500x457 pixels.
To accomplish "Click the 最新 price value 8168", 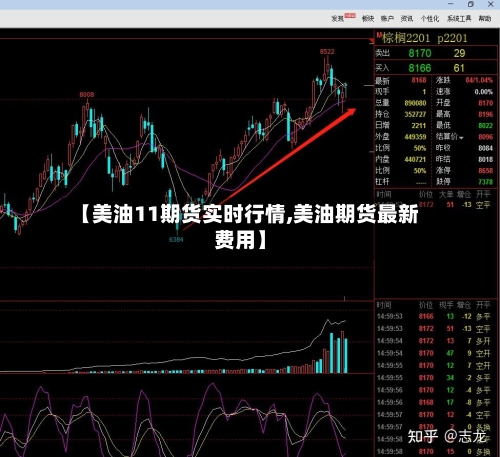I will click(419, 80).
